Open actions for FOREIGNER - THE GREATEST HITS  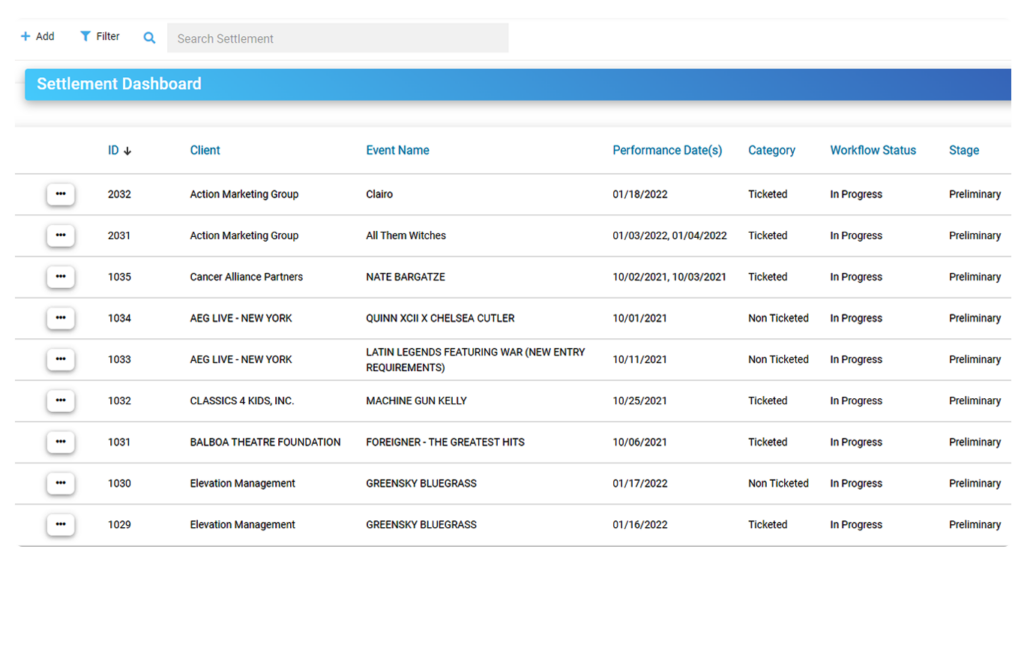click(60, 441)
